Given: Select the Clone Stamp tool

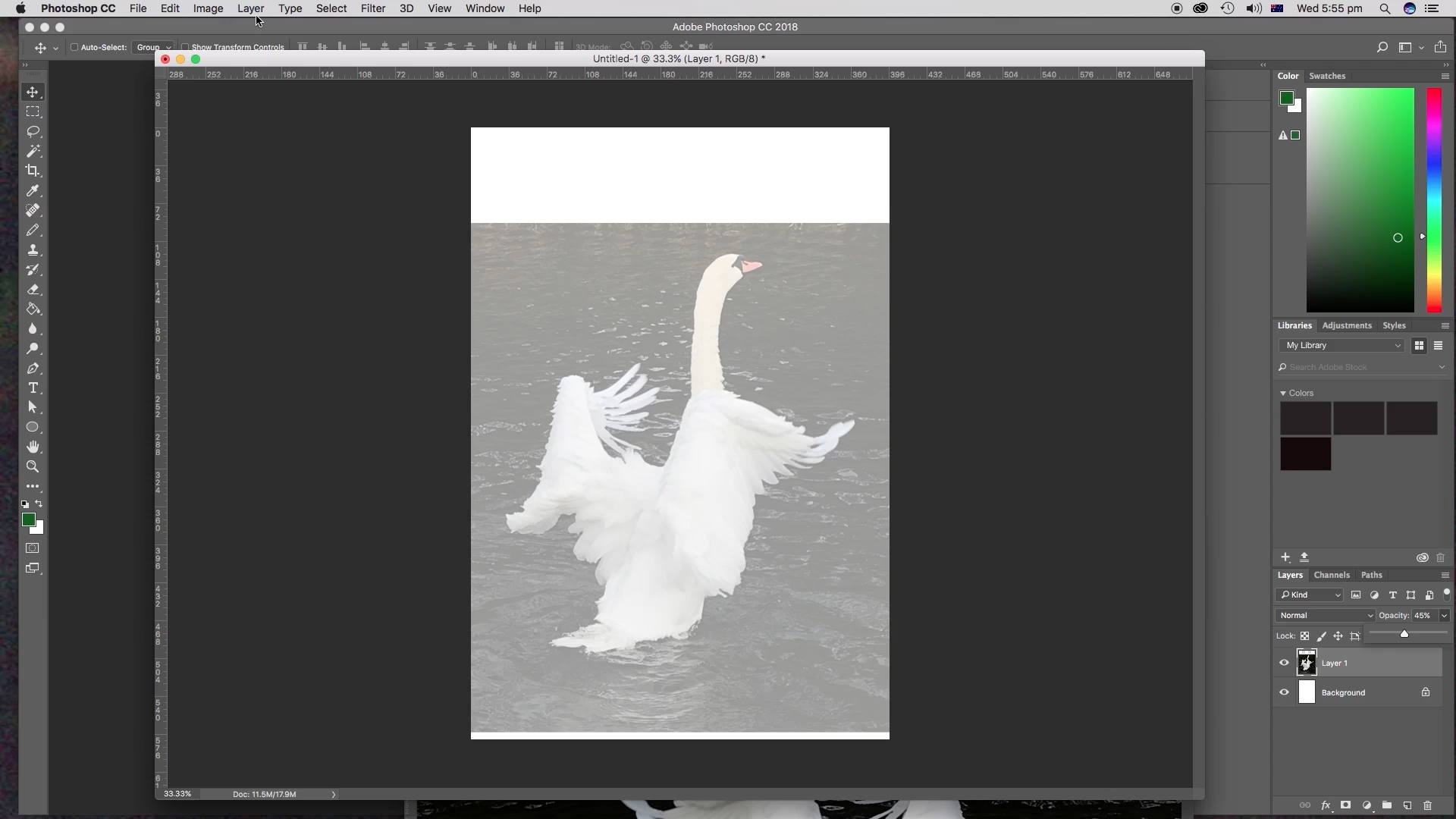Looking at the screenshot, I should click(33, 249).
